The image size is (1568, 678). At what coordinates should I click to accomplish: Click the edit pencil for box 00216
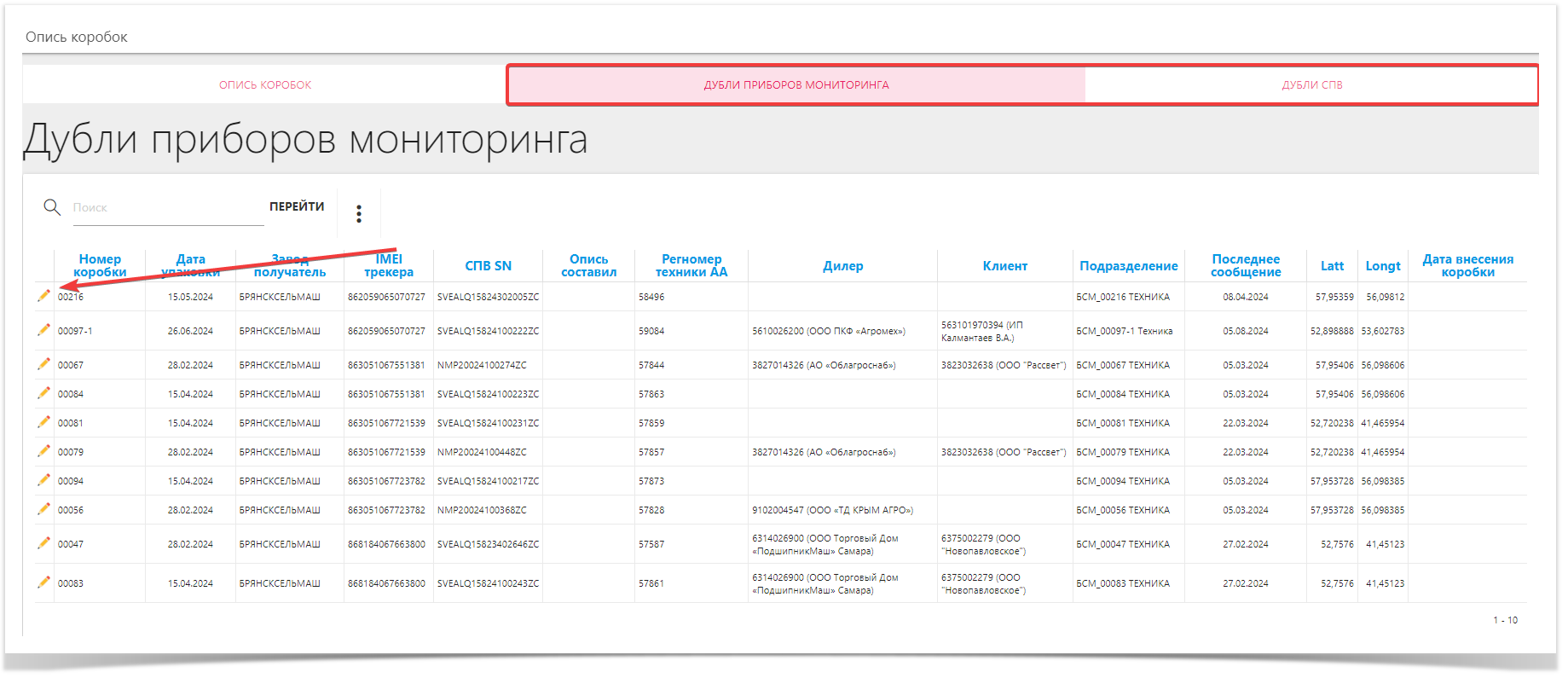[x=43, y=296]
